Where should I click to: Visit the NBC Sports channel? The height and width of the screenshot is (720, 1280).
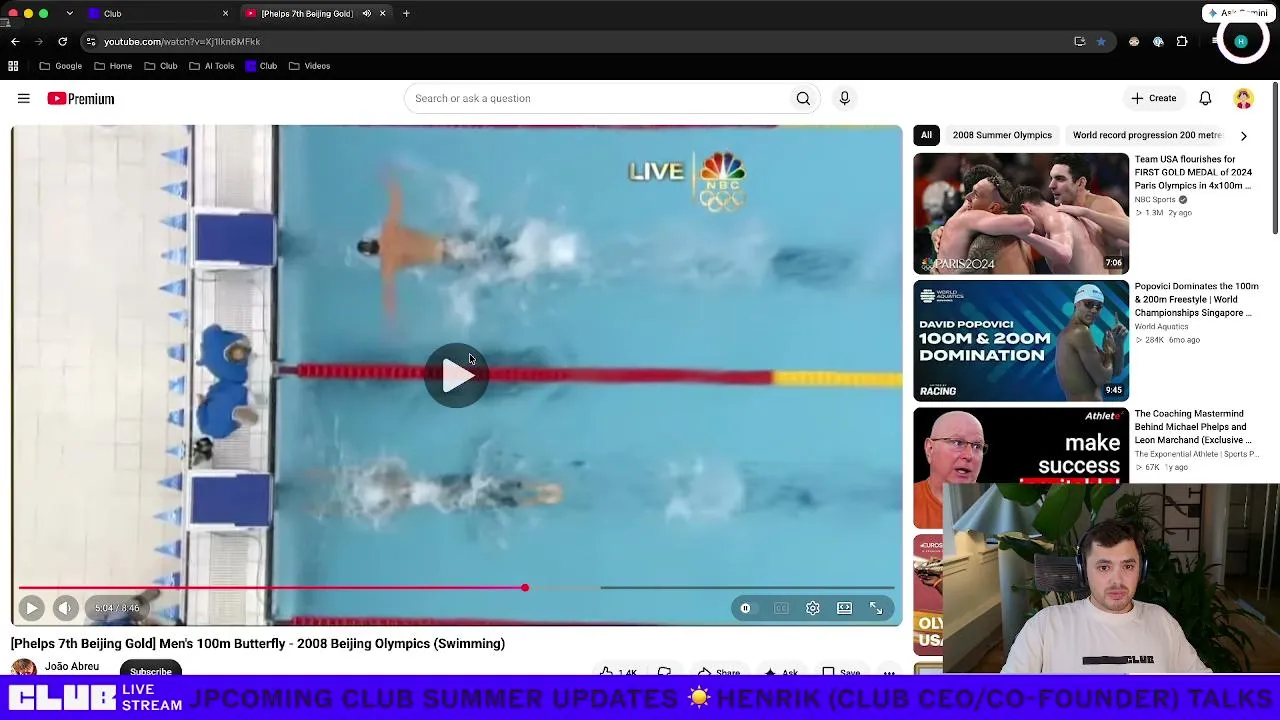(1155, 200)
